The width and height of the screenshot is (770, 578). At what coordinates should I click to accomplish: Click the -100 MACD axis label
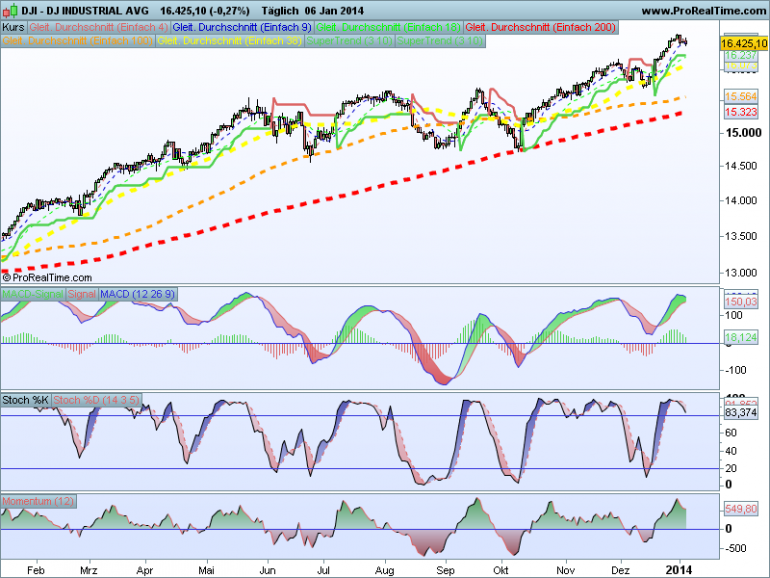(x=735, y=370)
